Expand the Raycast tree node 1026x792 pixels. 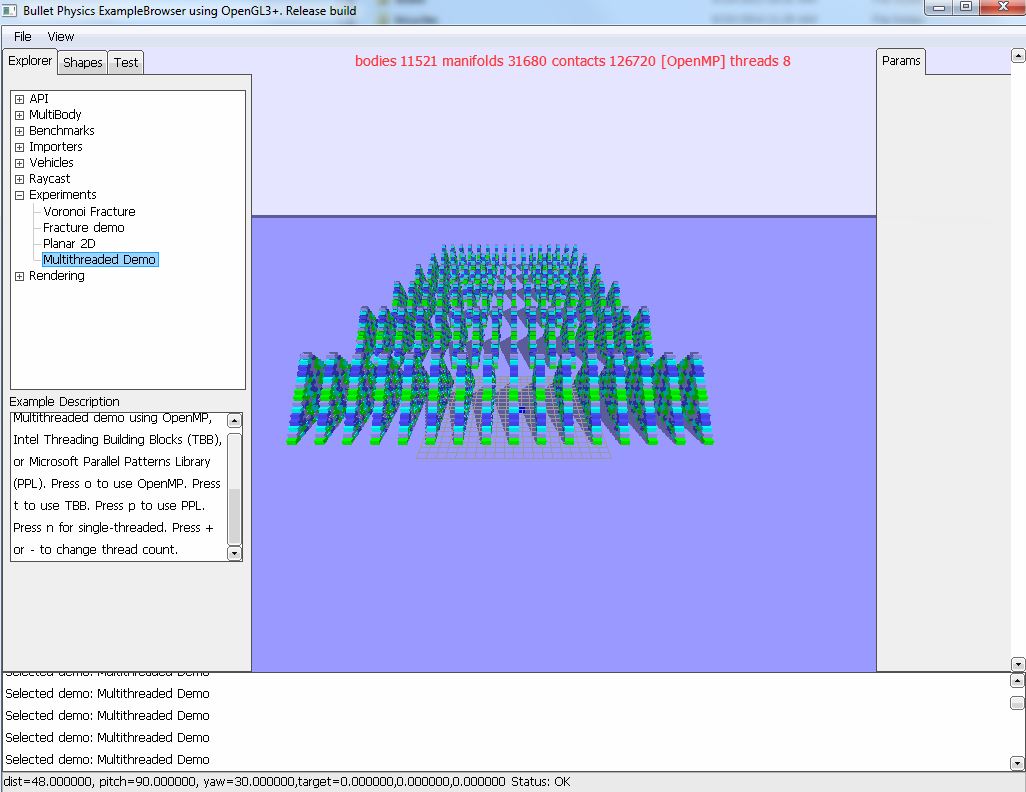click(x=20, y=179)
